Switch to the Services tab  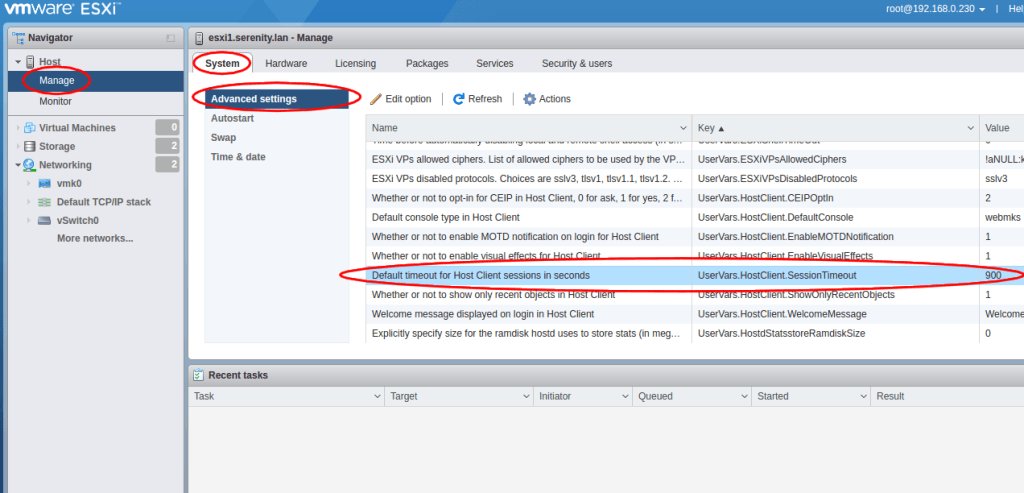pos(494,63)
